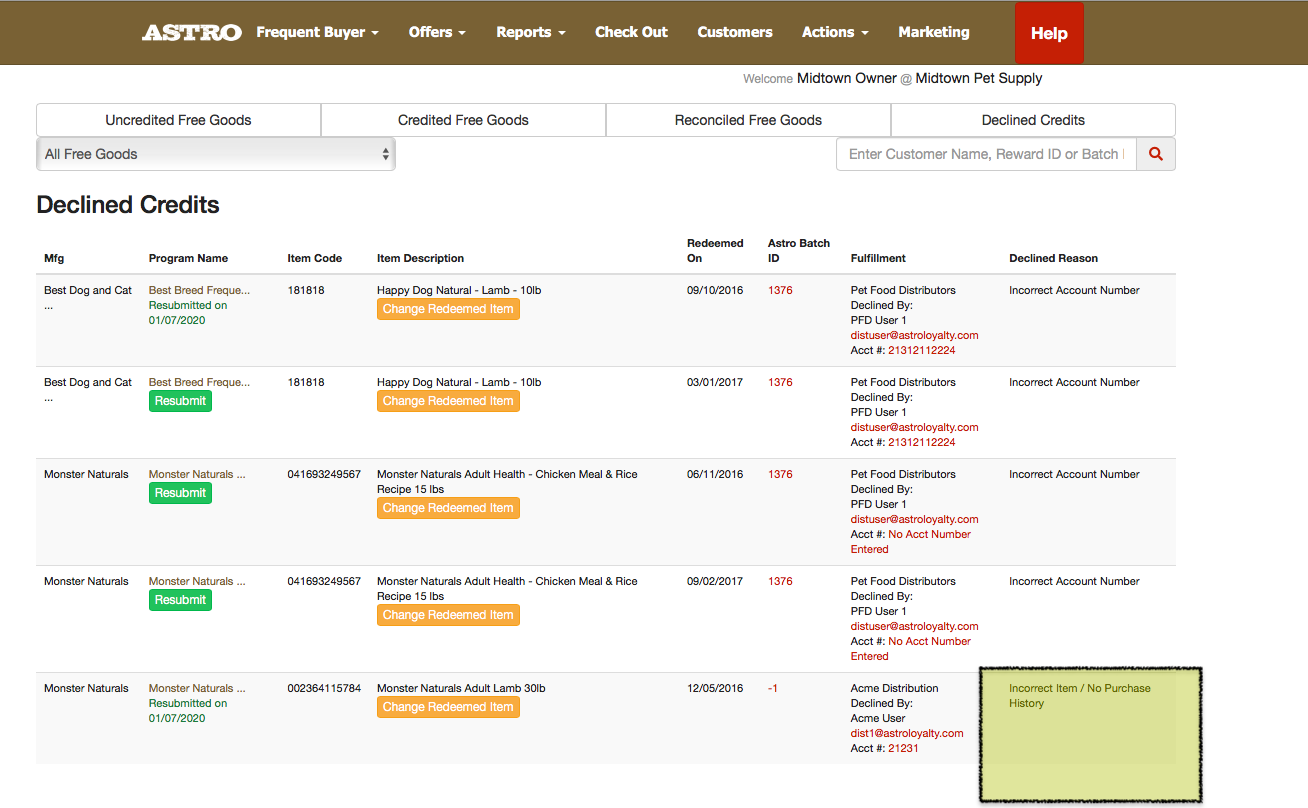The height and width of the screenshot is (808, 1308).
Task: Click the ASTRO logo
Action: point(192,32)
